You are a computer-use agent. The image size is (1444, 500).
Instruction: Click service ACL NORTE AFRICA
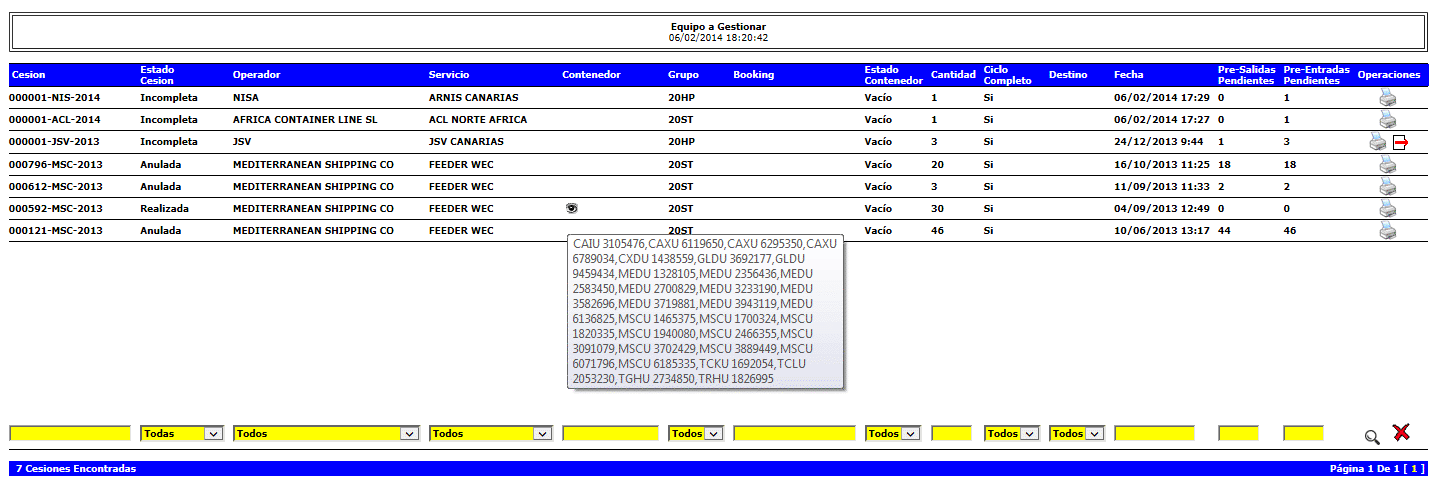477,120
